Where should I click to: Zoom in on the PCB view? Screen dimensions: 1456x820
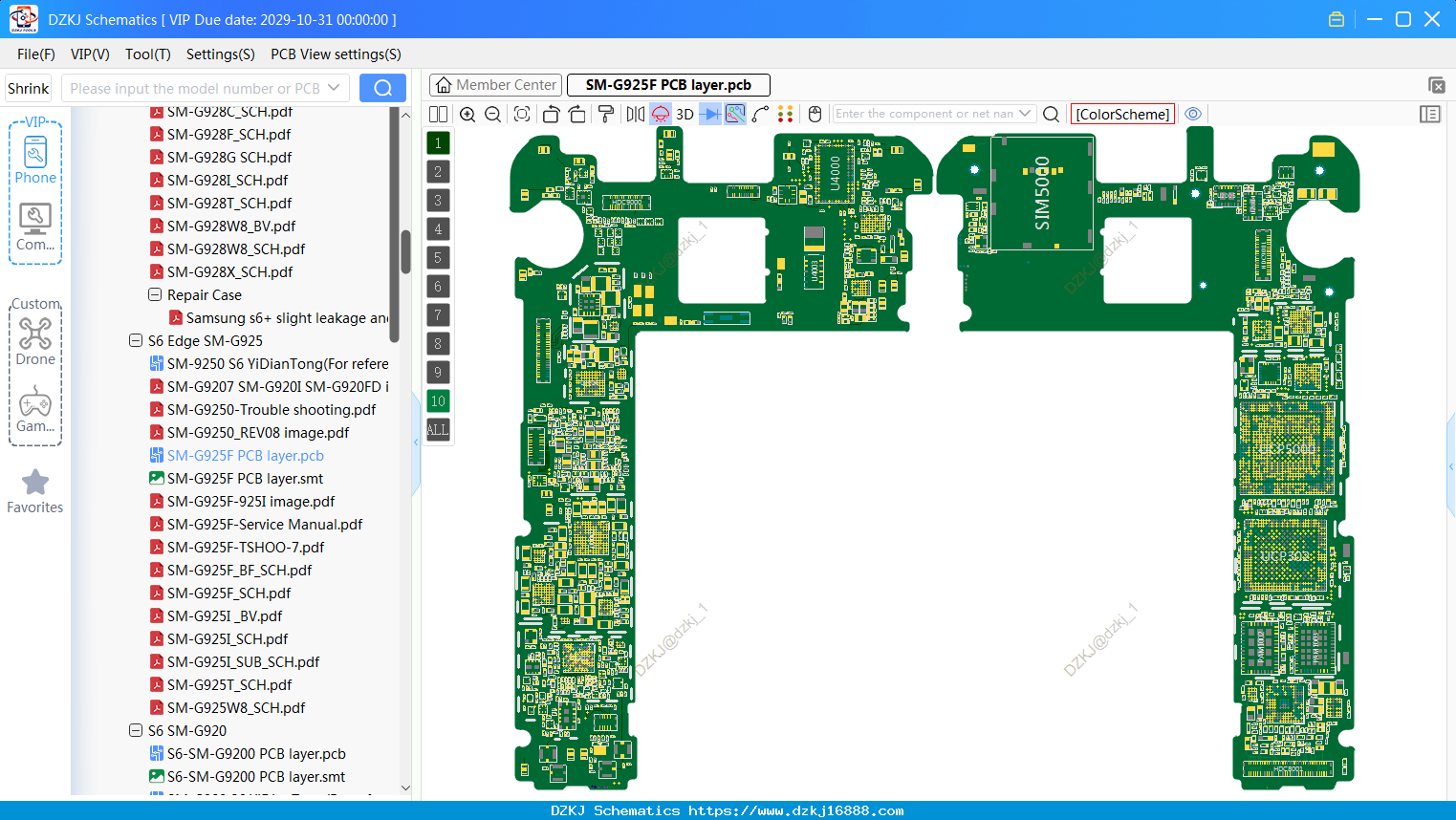pos(467,114)
